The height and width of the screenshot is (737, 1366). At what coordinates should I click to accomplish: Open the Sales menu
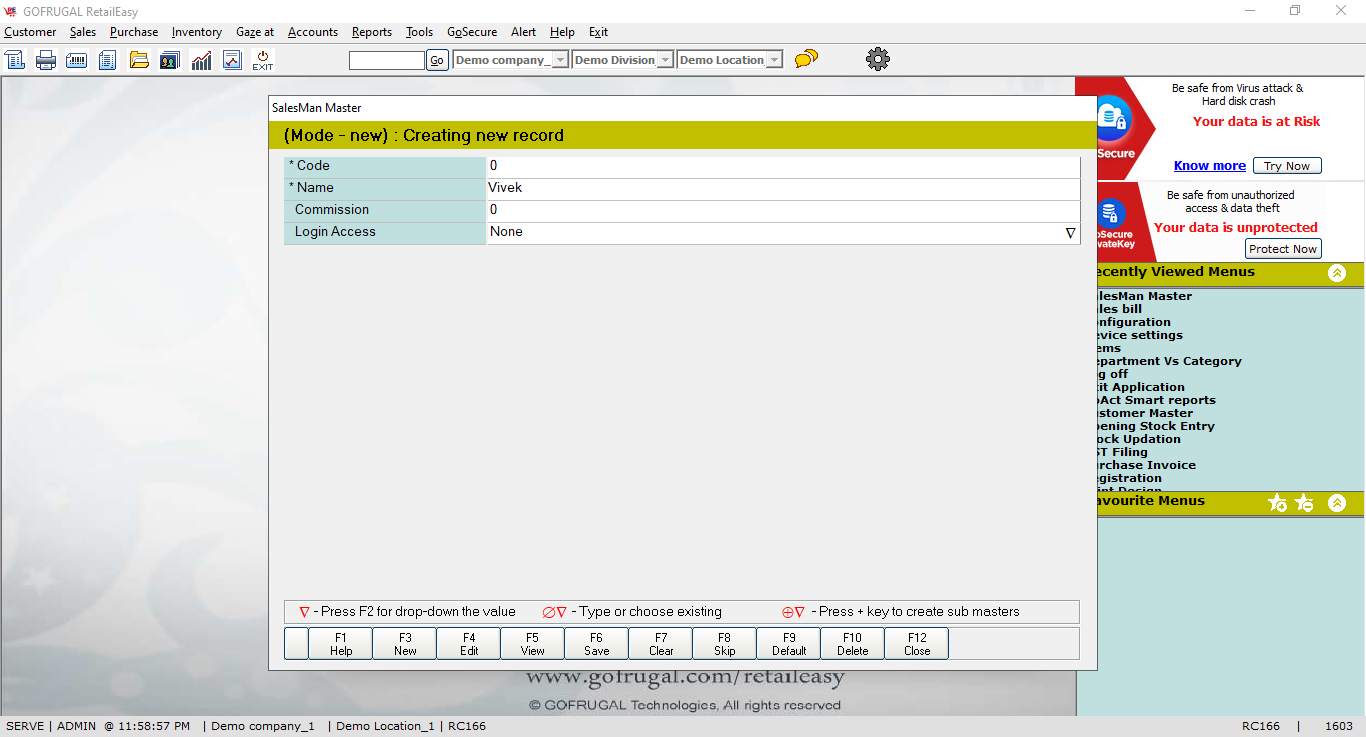[x=83, y=32]
